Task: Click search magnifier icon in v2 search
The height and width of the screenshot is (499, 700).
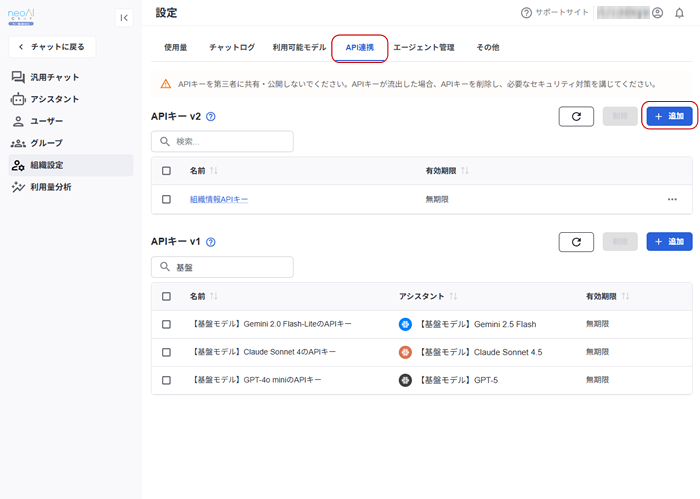Action: coord(165,141)
